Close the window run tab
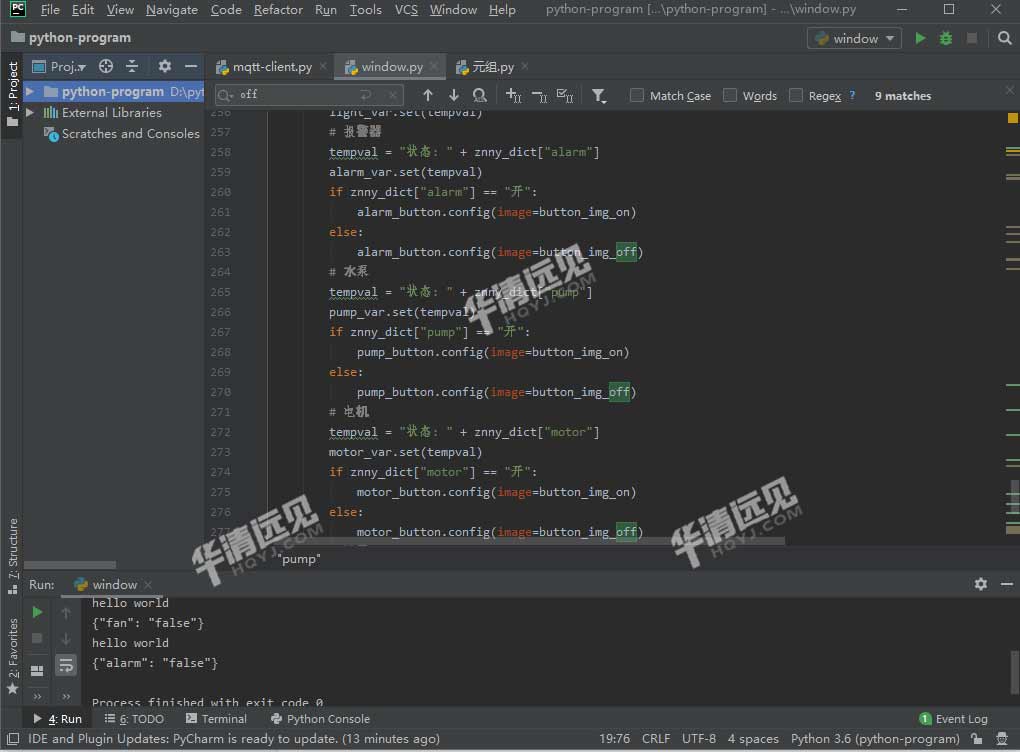Viewport: 1020px width, 752px height. click(x=148, y=584)
